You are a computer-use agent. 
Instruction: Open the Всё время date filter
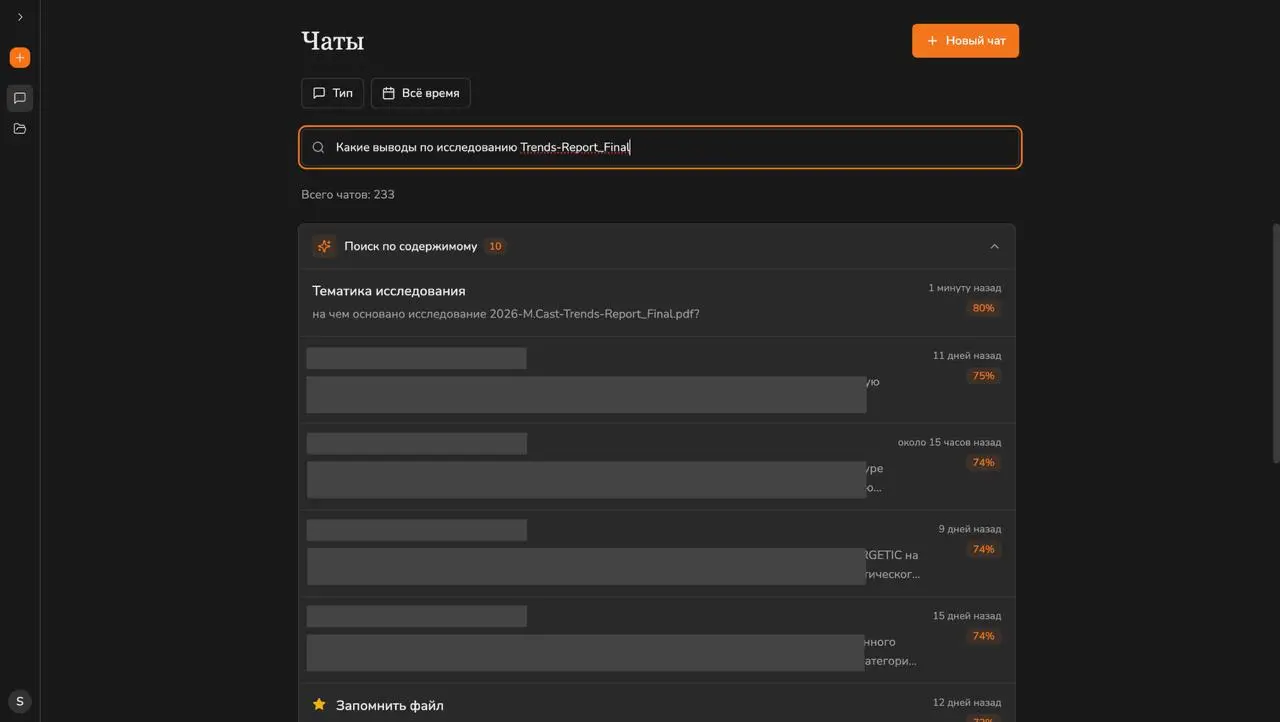pyautogui.click(x=420, y=93)
